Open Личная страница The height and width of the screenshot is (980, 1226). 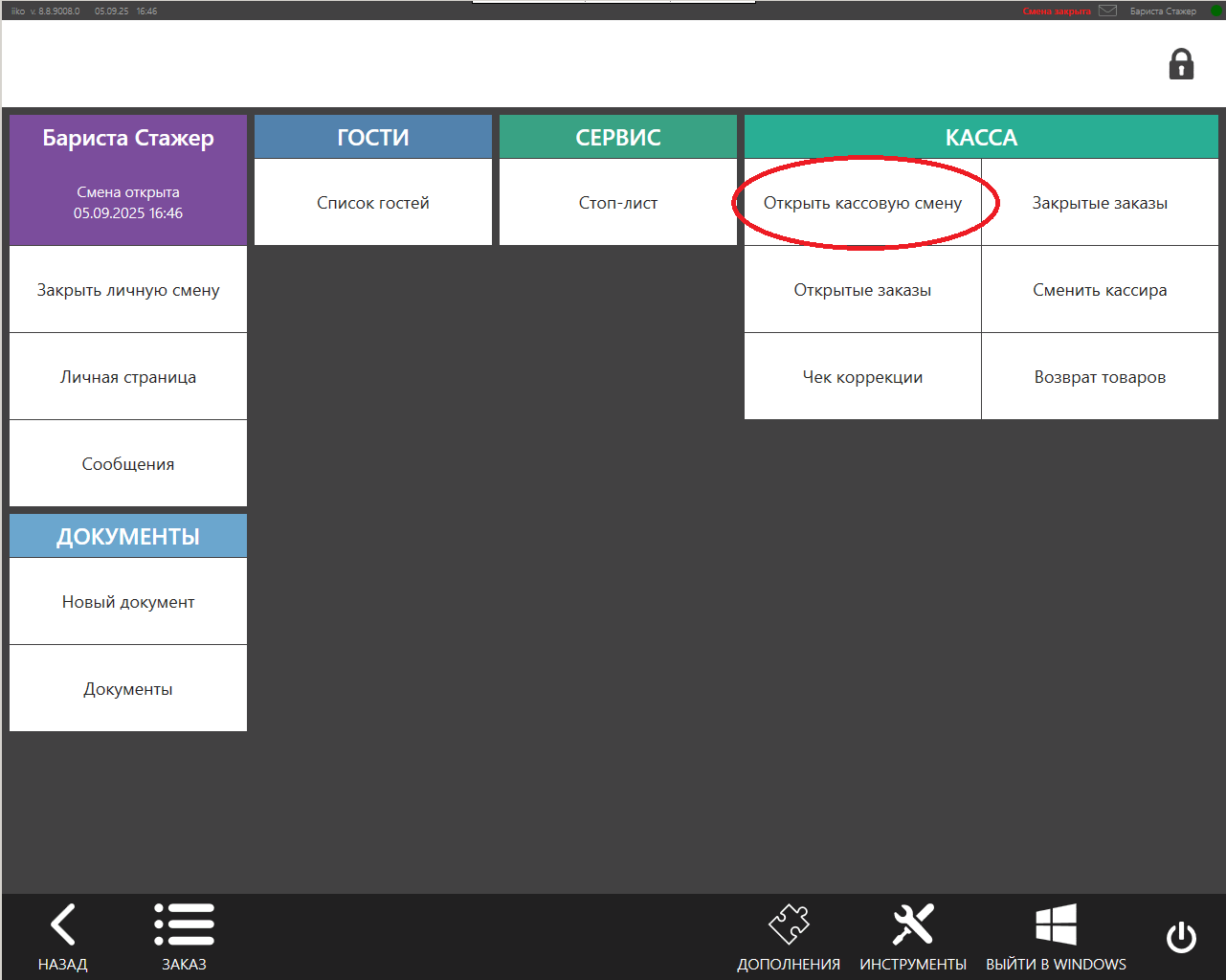[128, 377]
